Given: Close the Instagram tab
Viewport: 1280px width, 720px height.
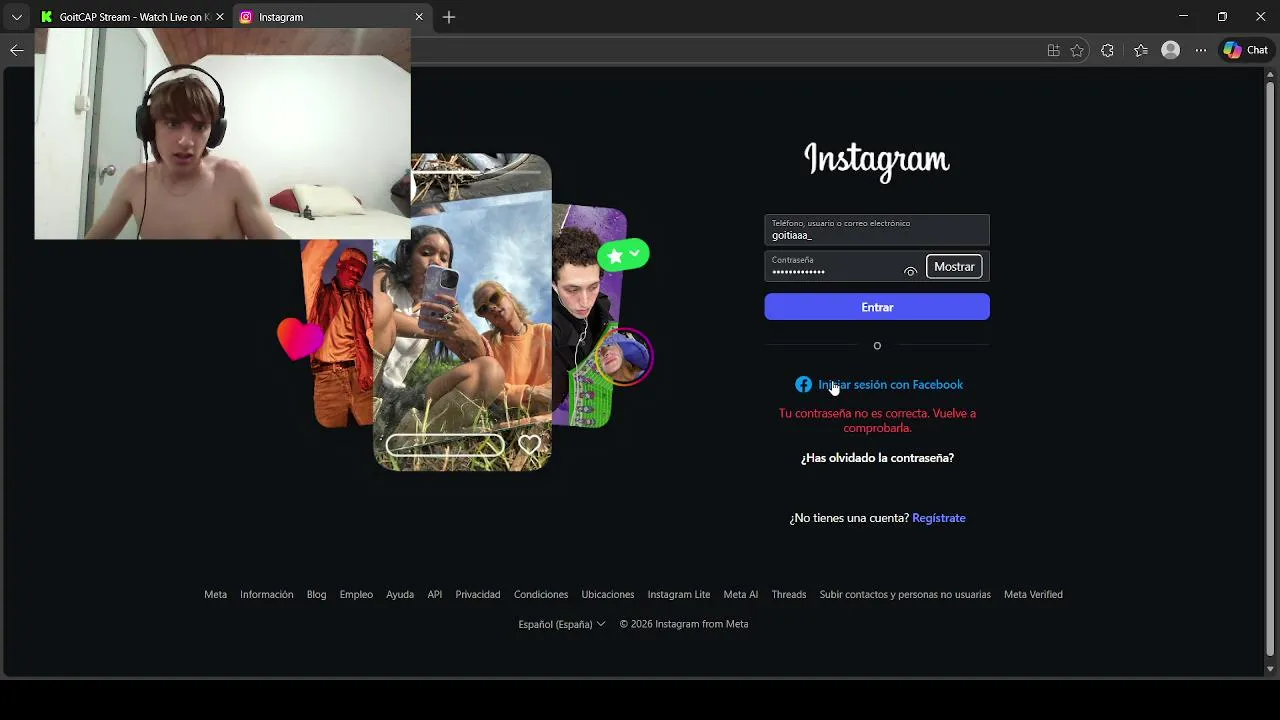Looking at the screenshot, I should (x=419, y=17).
